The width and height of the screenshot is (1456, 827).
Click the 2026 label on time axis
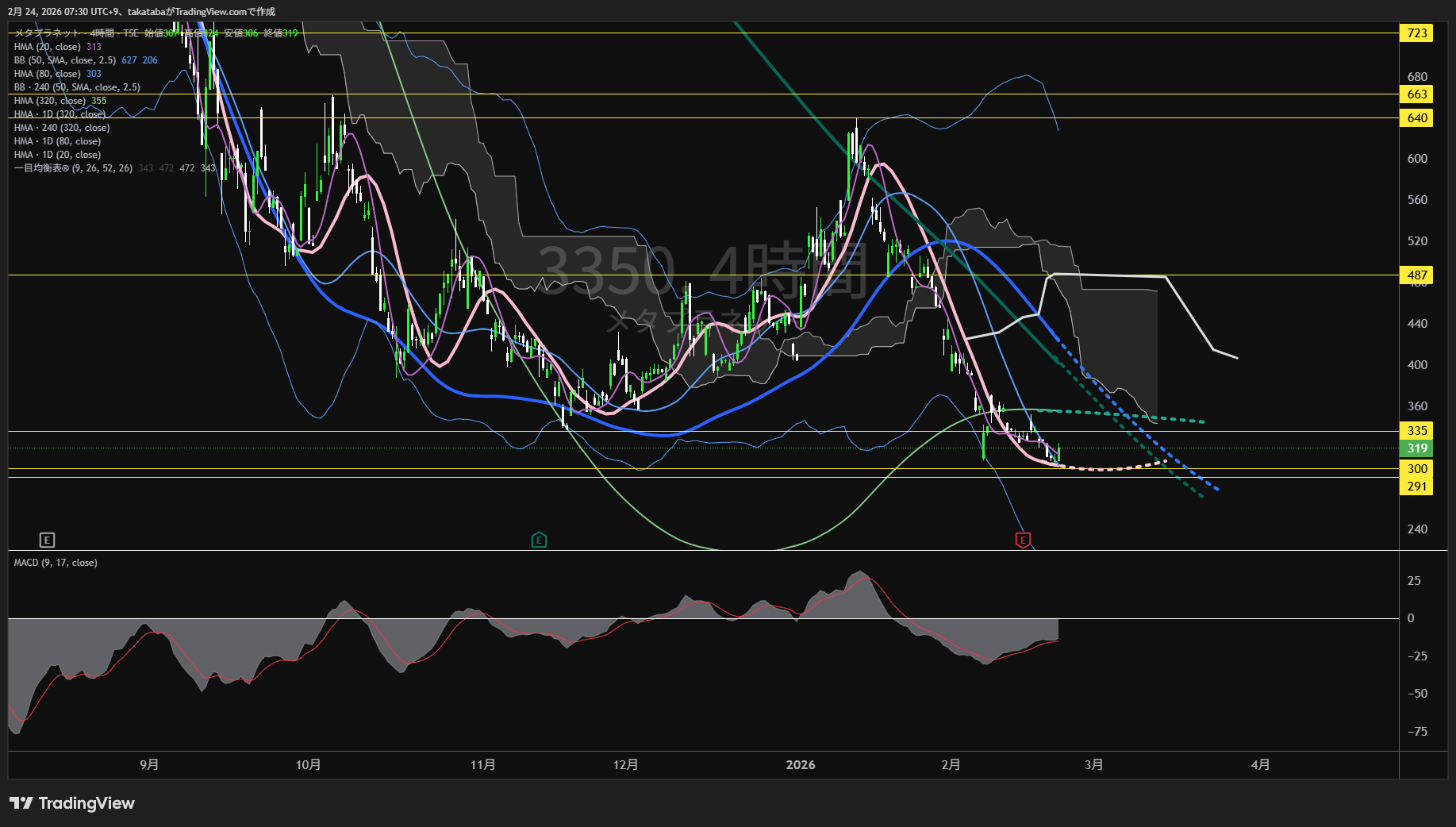pos(800,765)
